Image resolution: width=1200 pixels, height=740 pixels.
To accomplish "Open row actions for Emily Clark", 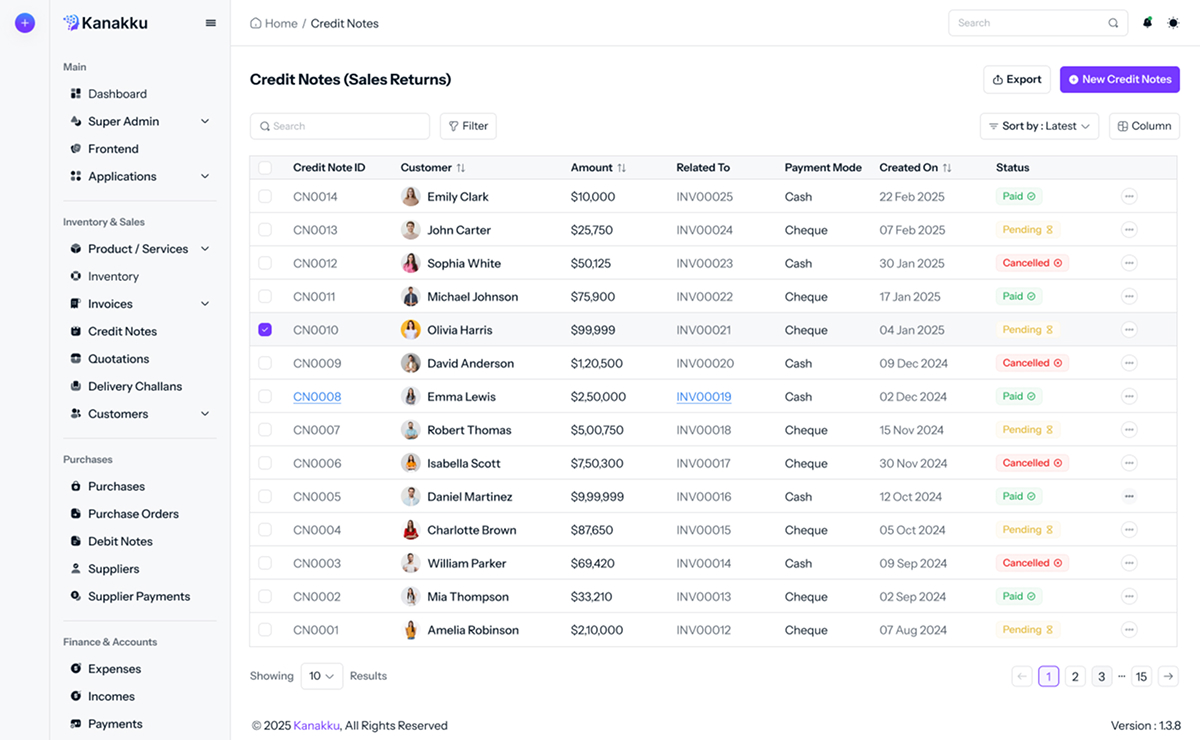I will pos(1129,197).
